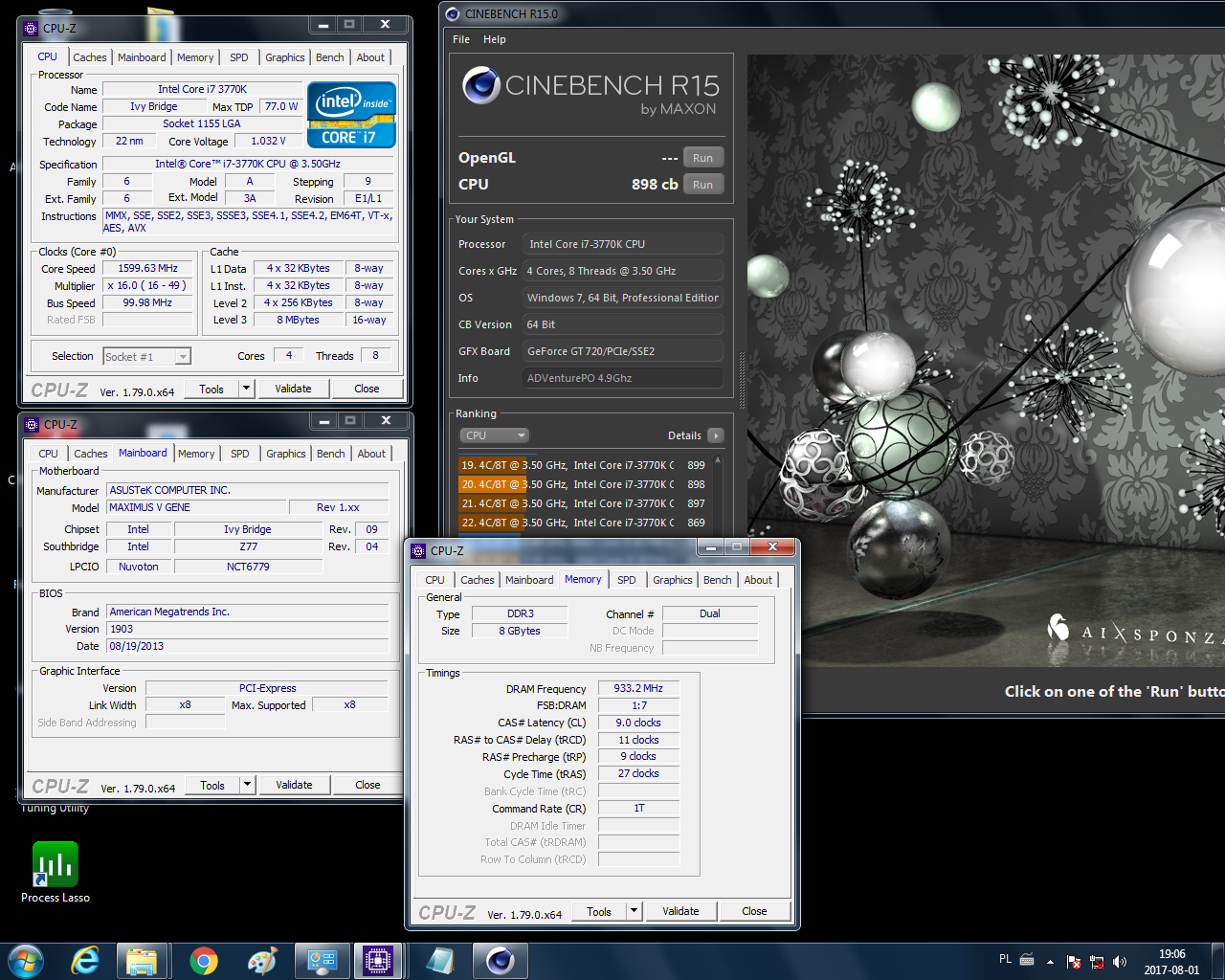
Task: Open the blue notebook app on taskbar
Action: click(439, 961)
